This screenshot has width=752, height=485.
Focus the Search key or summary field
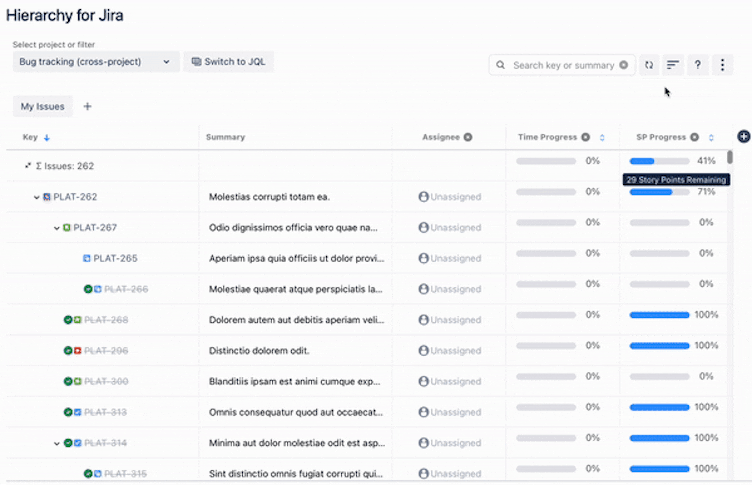click(x=563, y=65)
